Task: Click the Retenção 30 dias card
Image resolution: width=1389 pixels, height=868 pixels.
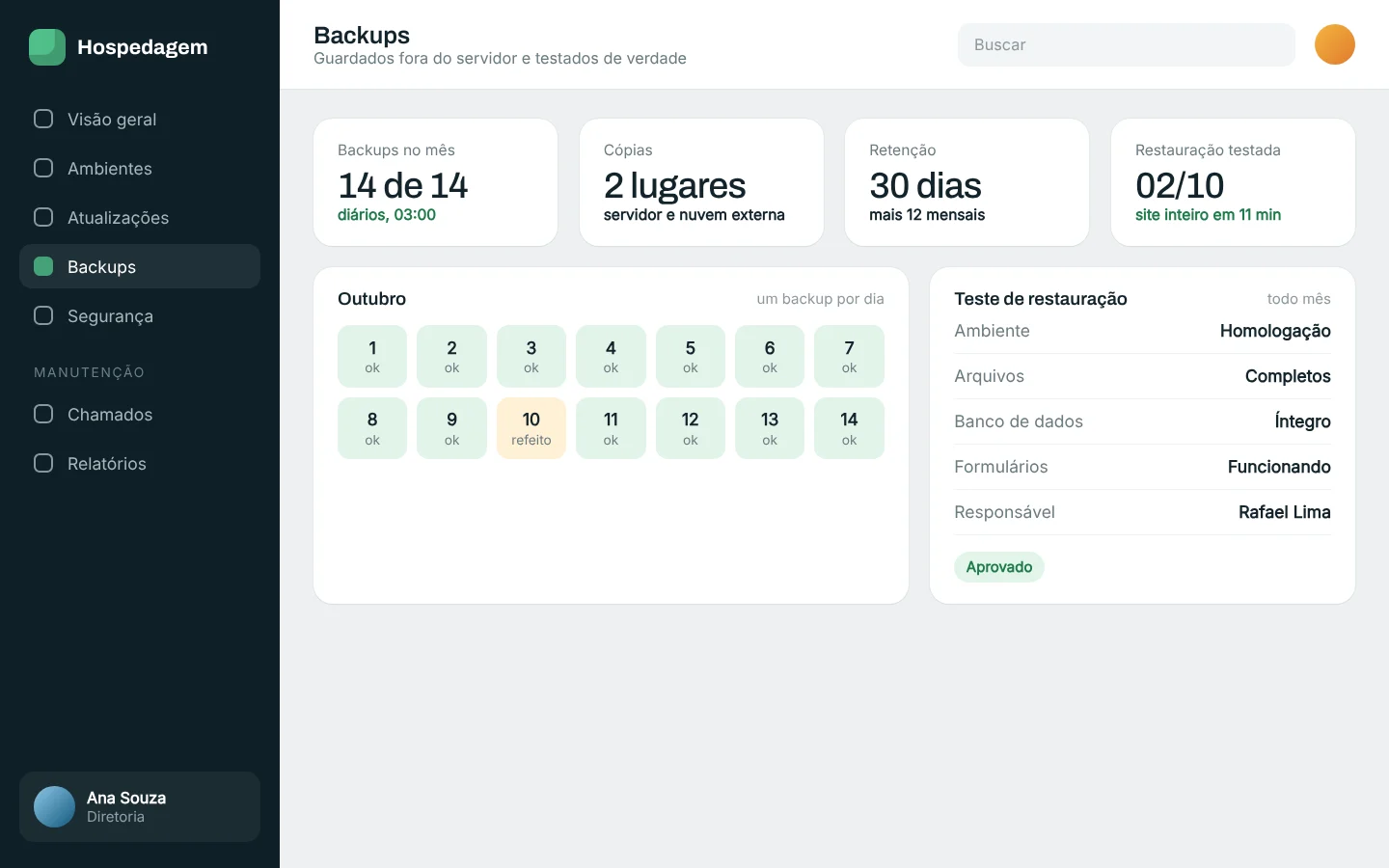Action: [967, 182]
